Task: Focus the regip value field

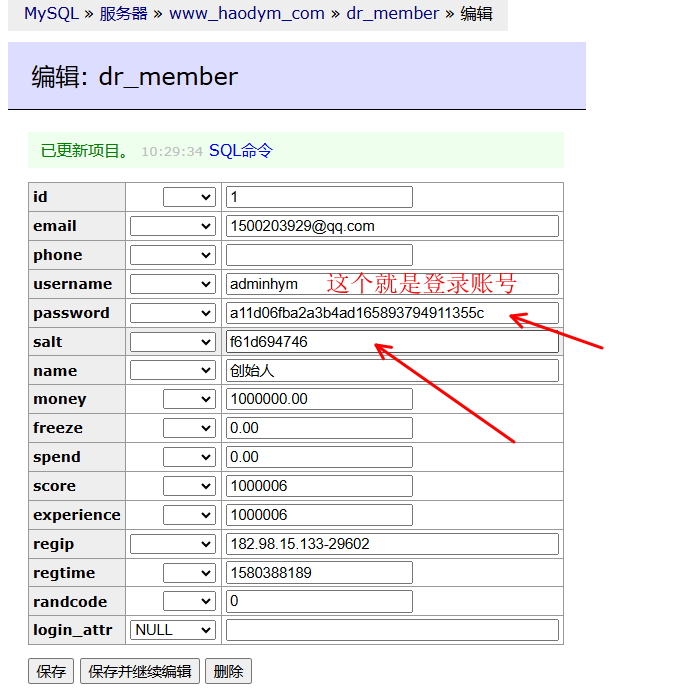Action: coord(392,544)
